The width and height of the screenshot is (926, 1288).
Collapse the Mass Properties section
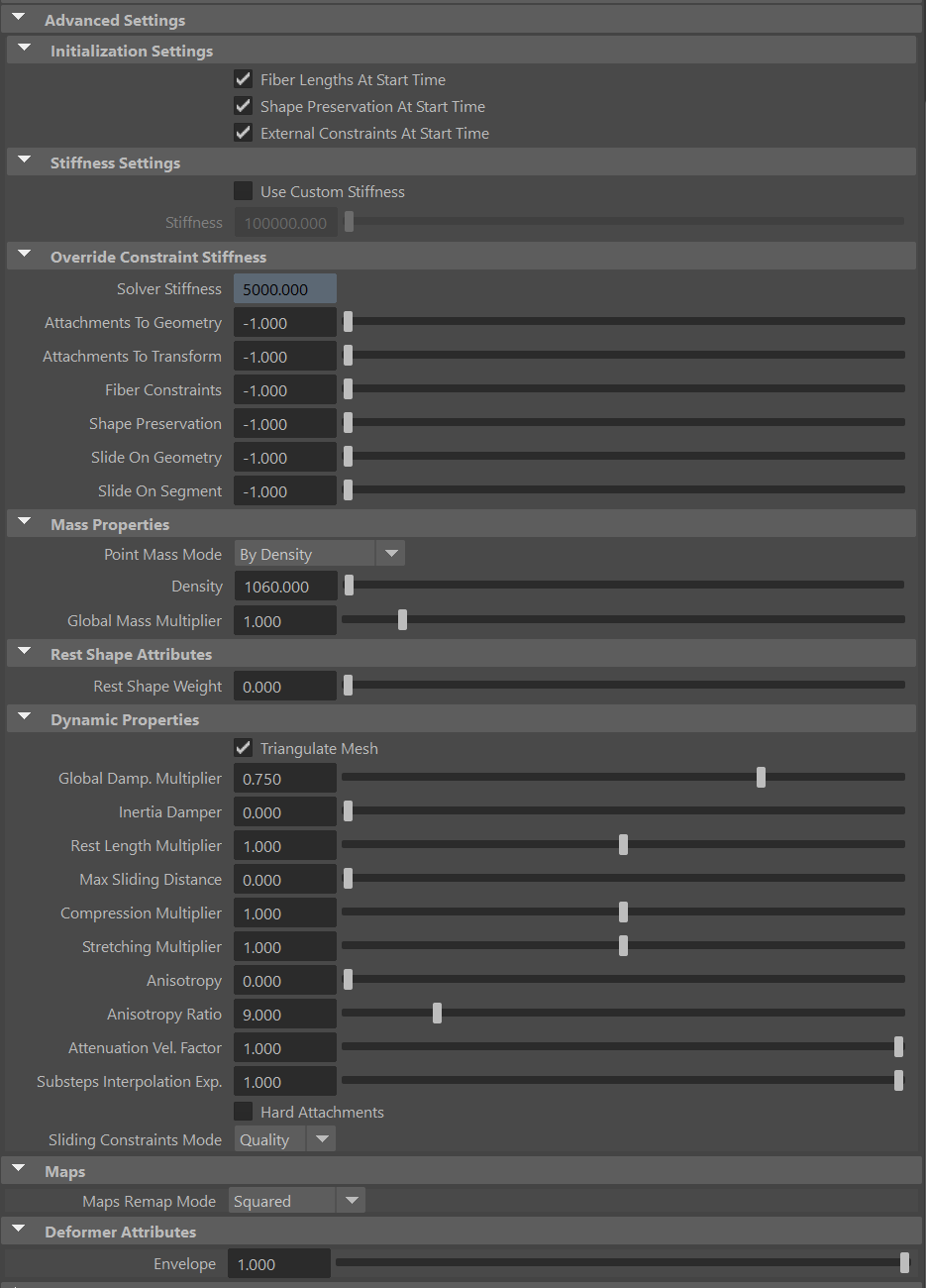(24, 519)
